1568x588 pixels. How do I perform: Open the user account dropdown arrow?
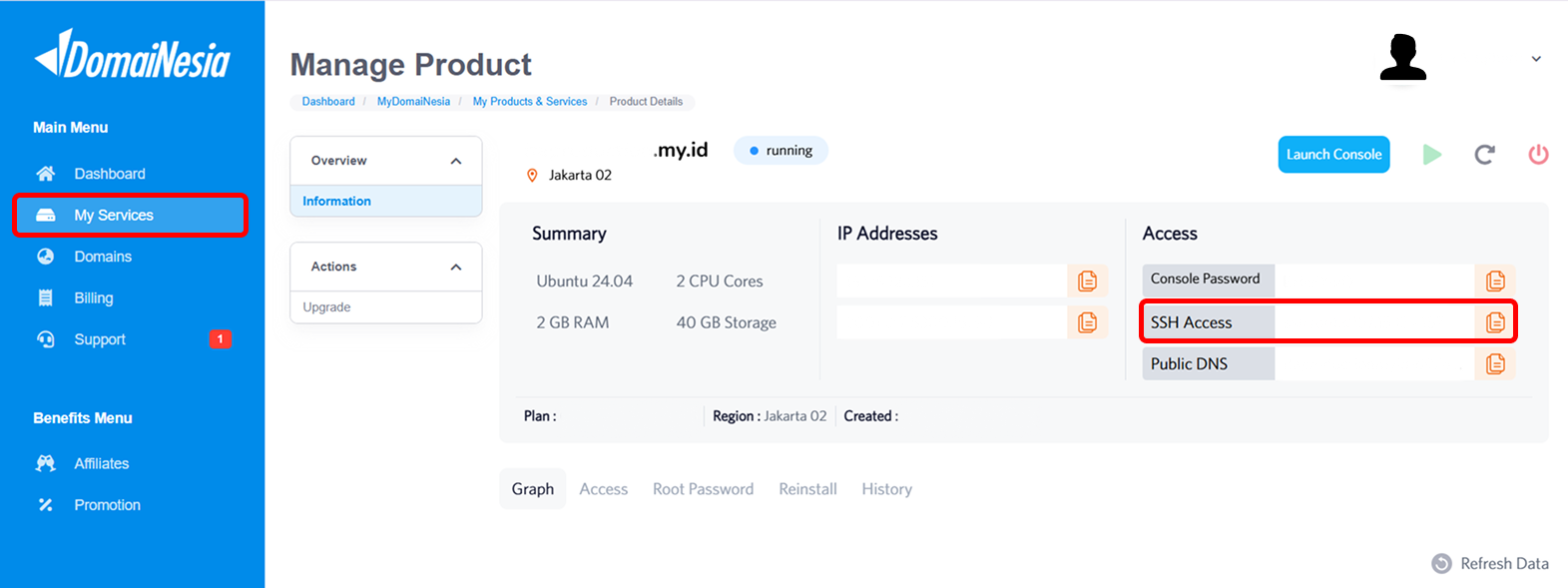[x=1536, y=59]
